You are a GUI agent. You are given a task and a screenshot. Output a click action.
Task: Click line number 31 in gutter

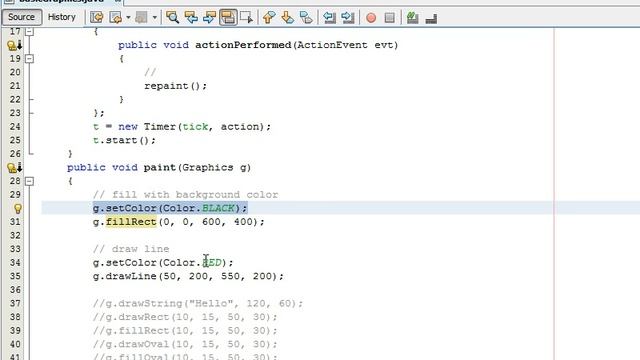(15, 222)
